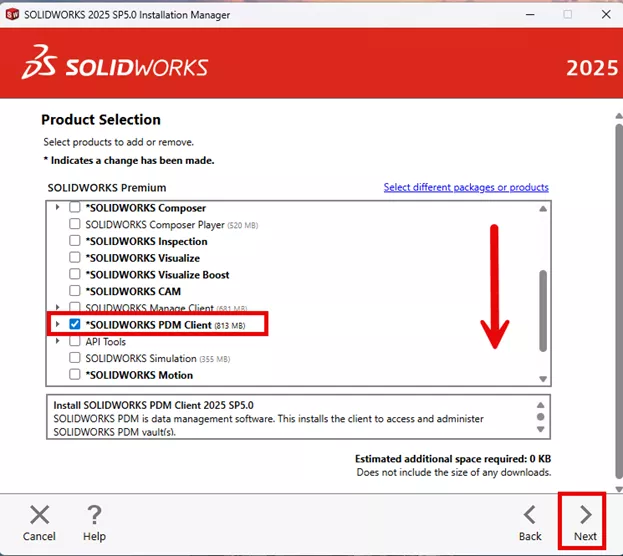Click the SOLIDWORKS title bar app icon
This screenshot has height=556, width=623.
point(12,14)
